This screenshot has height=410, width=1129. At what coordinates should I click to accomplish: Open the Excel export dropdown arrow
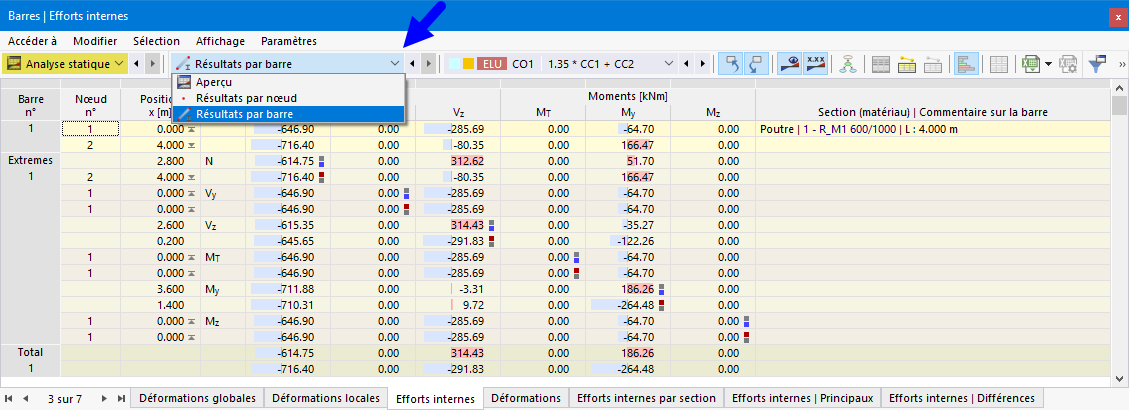click(1048, 63)
